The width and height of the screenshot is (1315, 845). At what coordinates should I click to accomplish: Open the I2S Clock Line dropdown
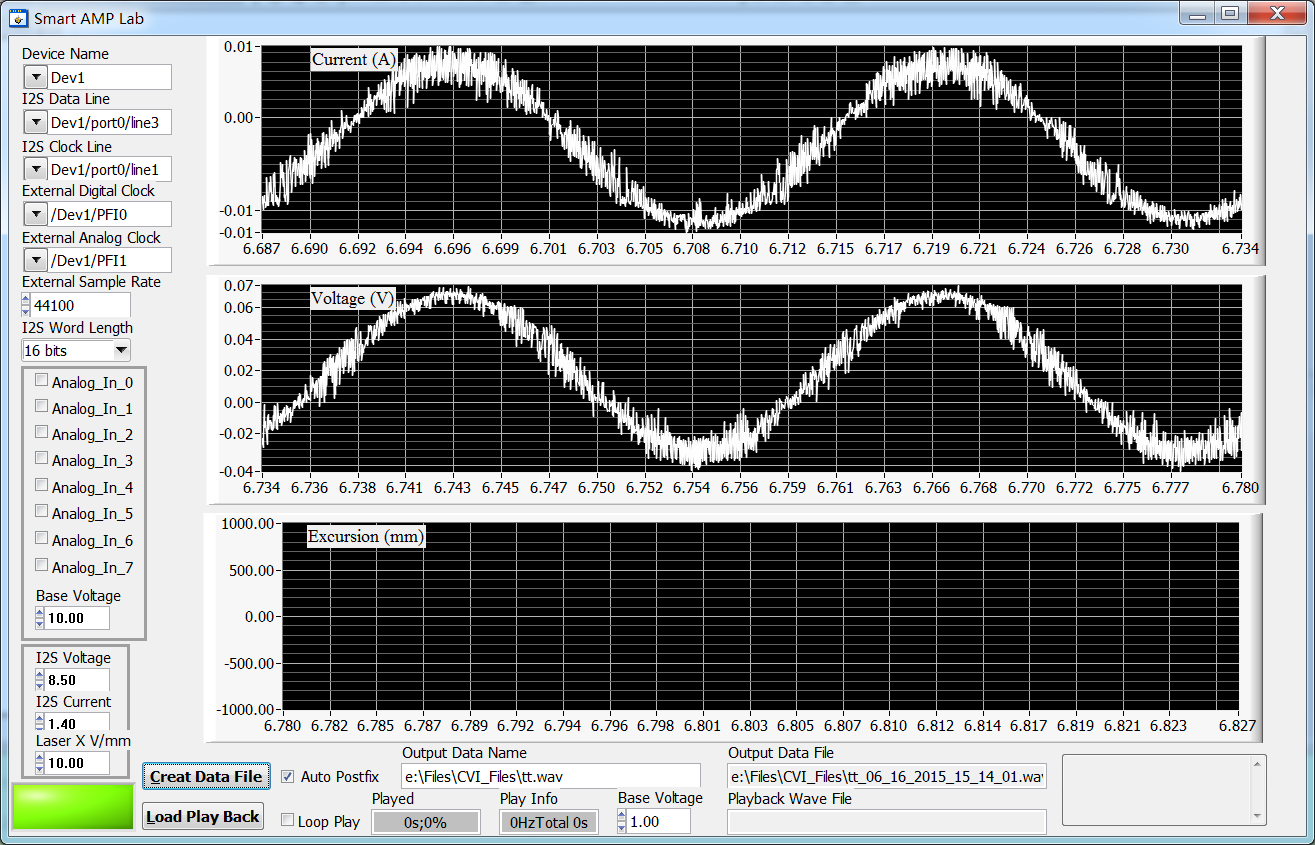click(x=35, y=170)
